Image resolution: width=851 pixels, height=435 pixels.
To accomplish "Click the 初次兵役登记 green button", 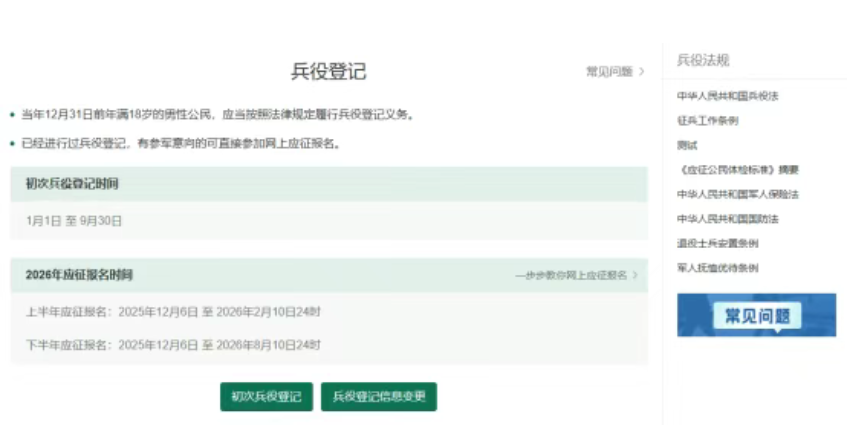I will pos(267,396).
